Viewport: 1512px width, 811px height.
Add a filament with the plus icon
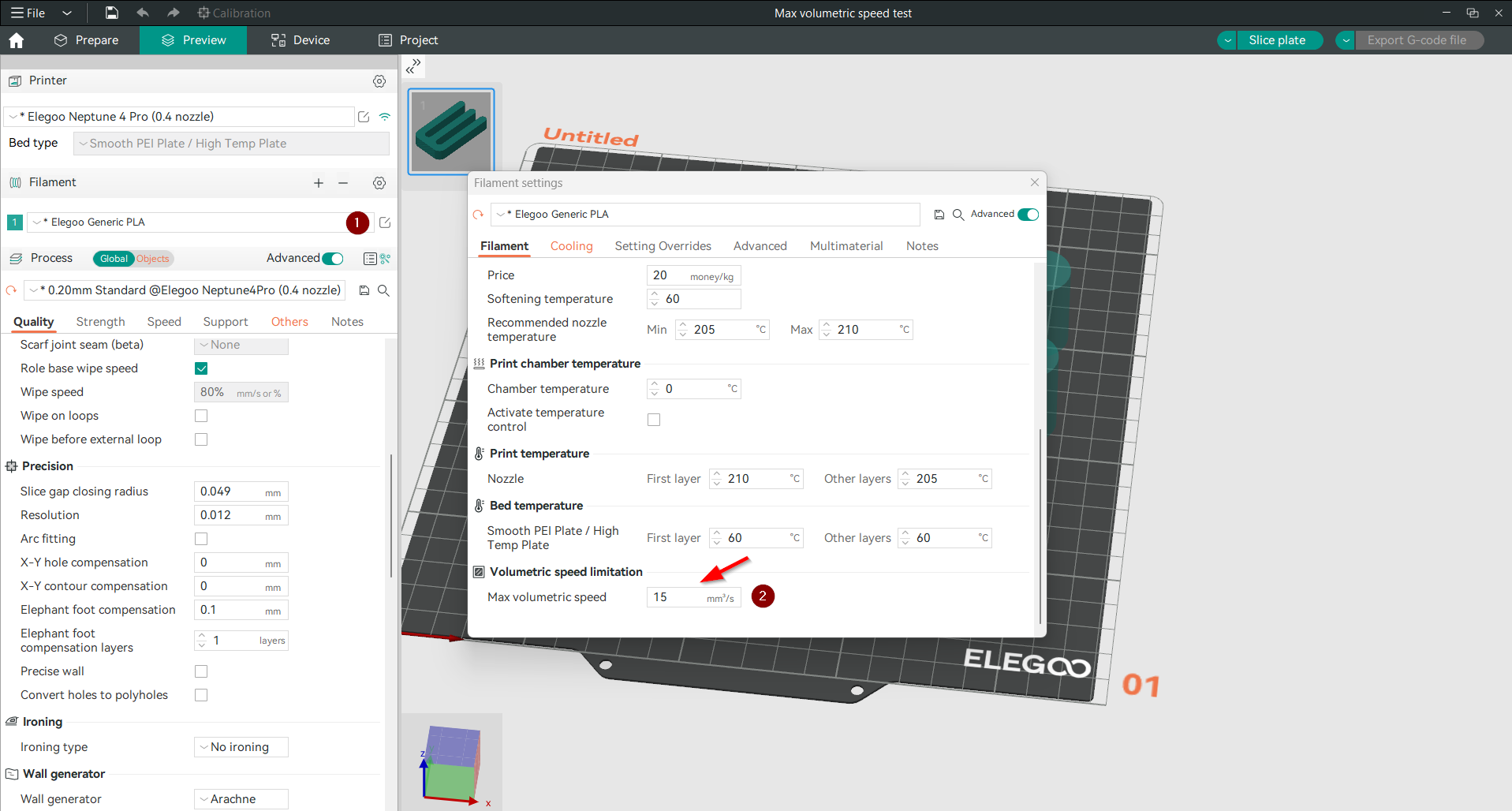click(x=319, y=183)
